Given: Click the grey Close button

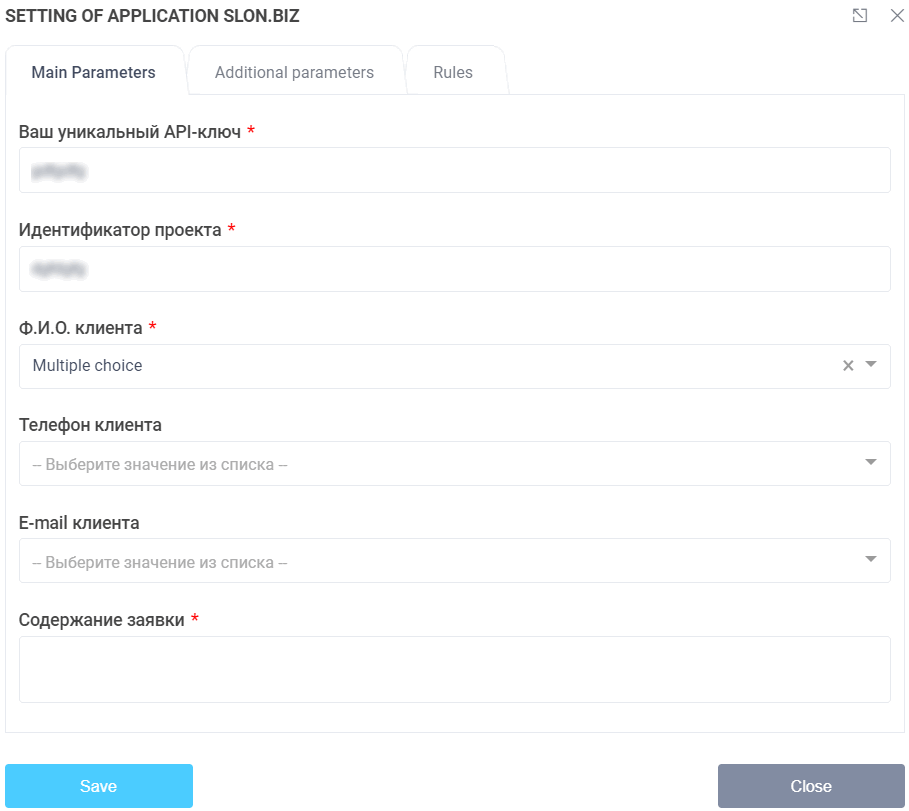Looking at the screenshot, I should (811, 786).
